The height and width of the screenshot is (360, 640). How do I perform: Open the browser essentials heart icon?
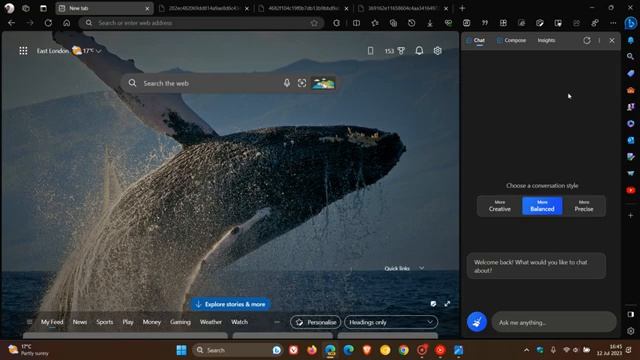[448, 23]
